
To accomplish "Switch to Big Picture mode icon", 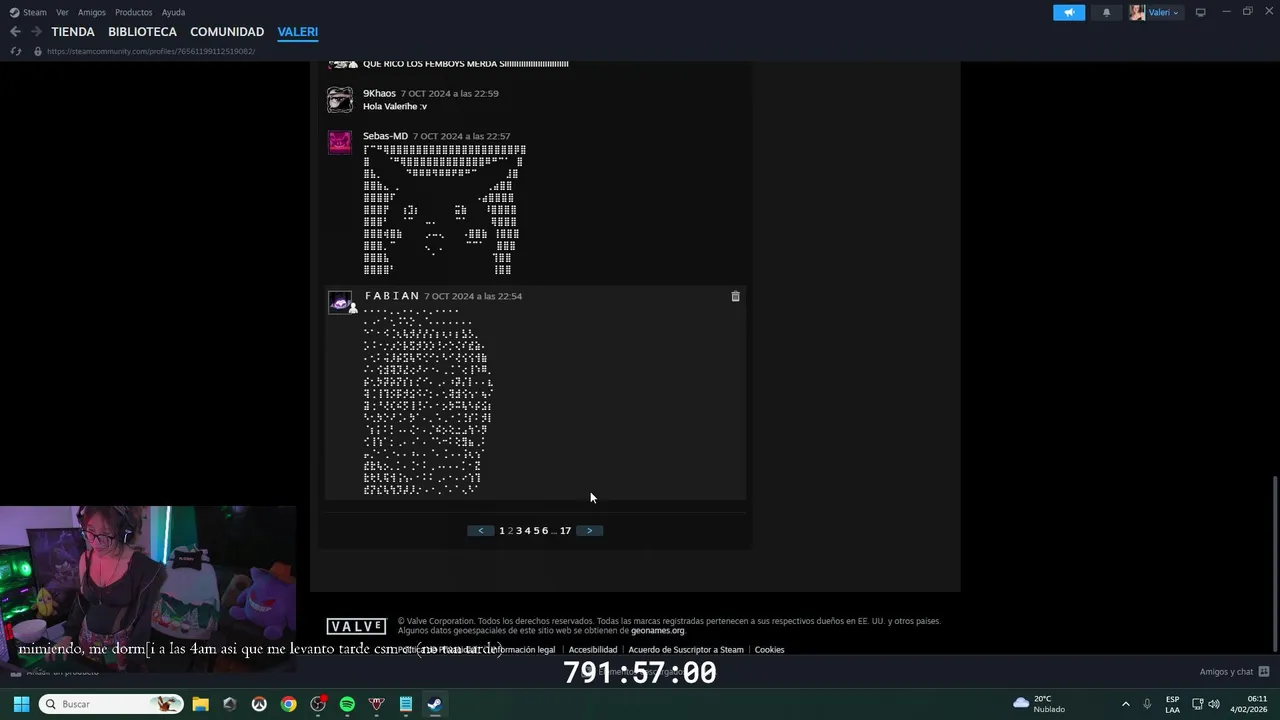I will [1201, 12].
